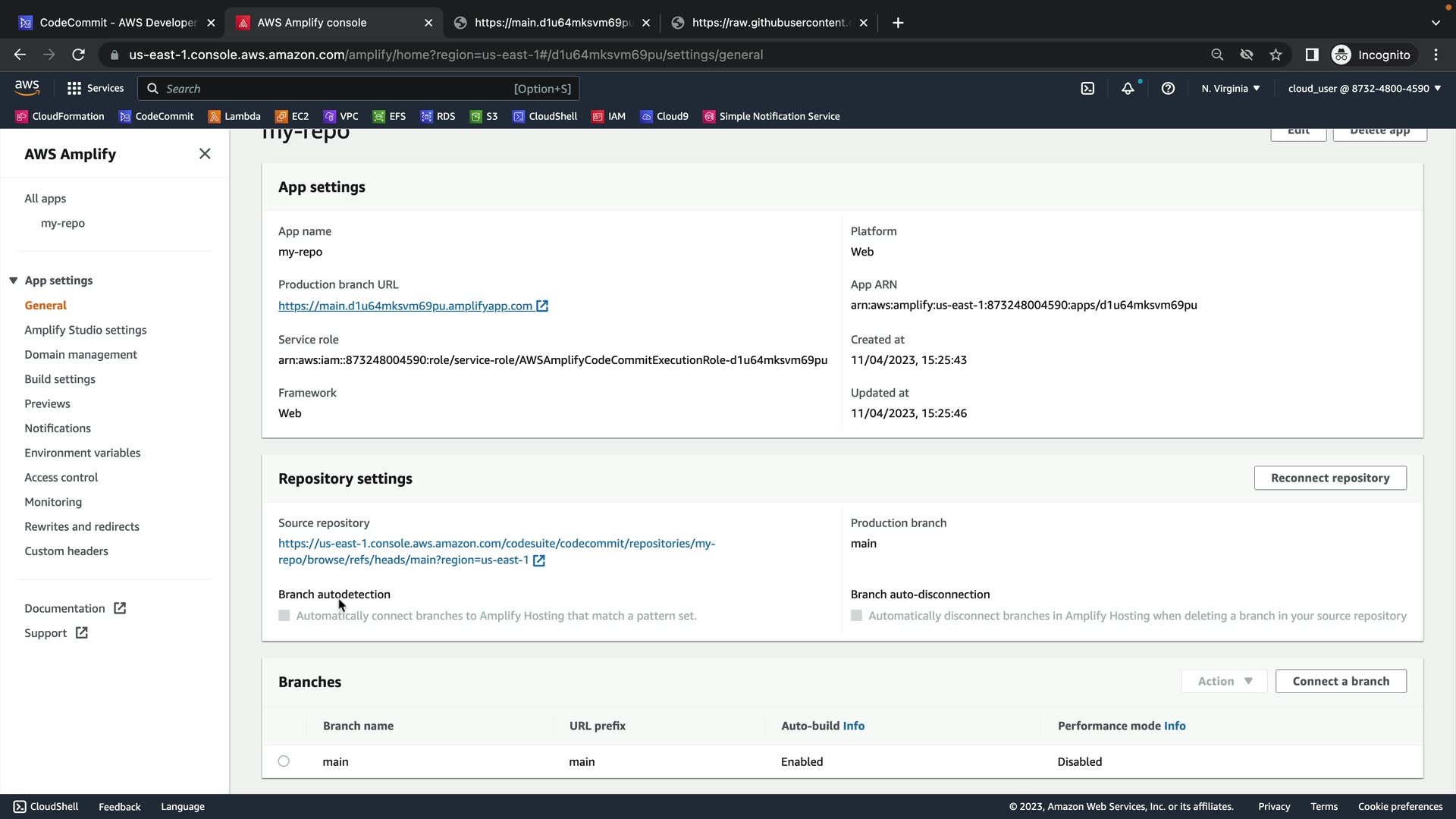1456x819 pixels.
Task: Open the cloud_user account dropdown
Action: pos(1363,89)
